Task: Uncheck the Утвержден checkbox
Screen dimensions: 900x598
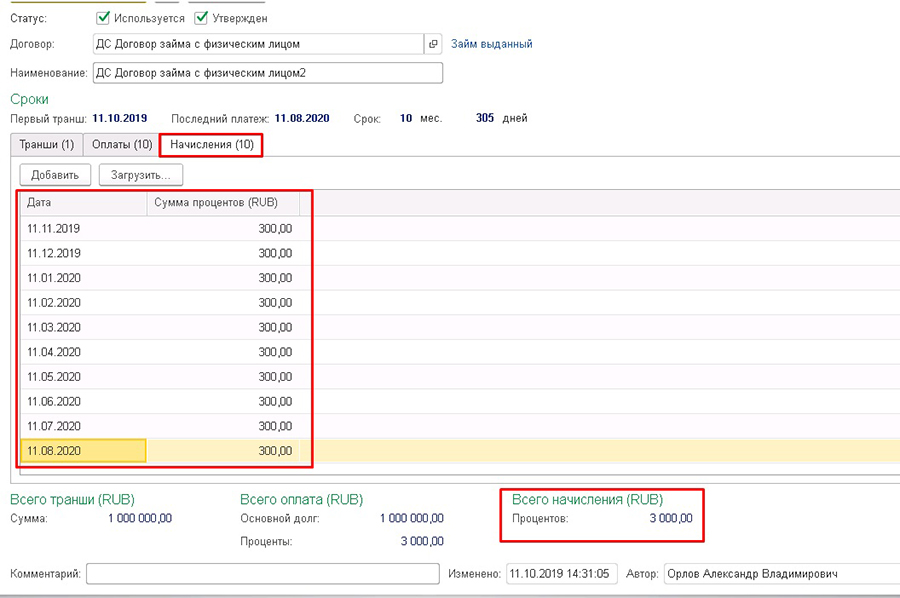Action: click(x=202, y=18)
